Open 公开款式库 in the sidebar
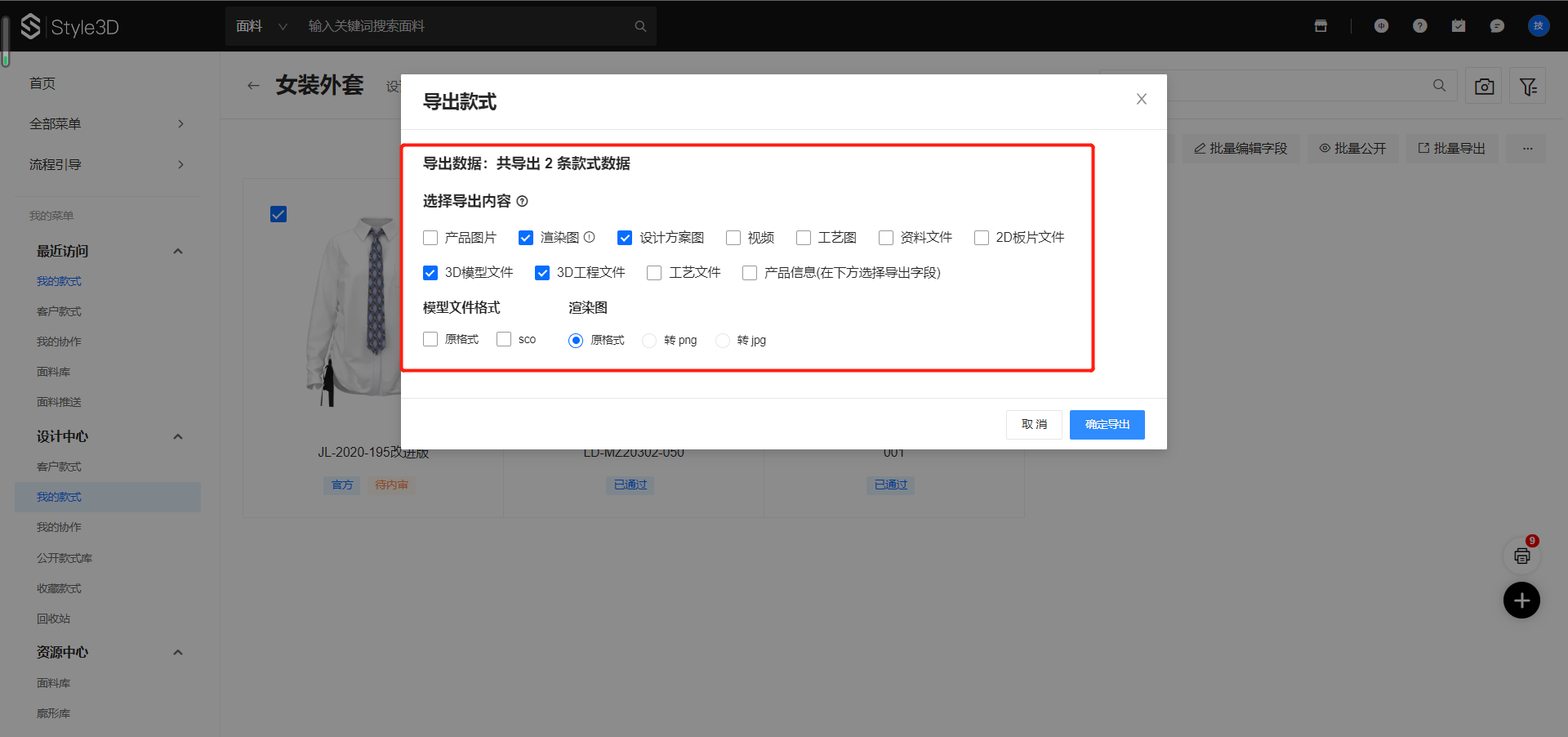The height and width of the screenshot is (737, 1568). coord(65,558)
